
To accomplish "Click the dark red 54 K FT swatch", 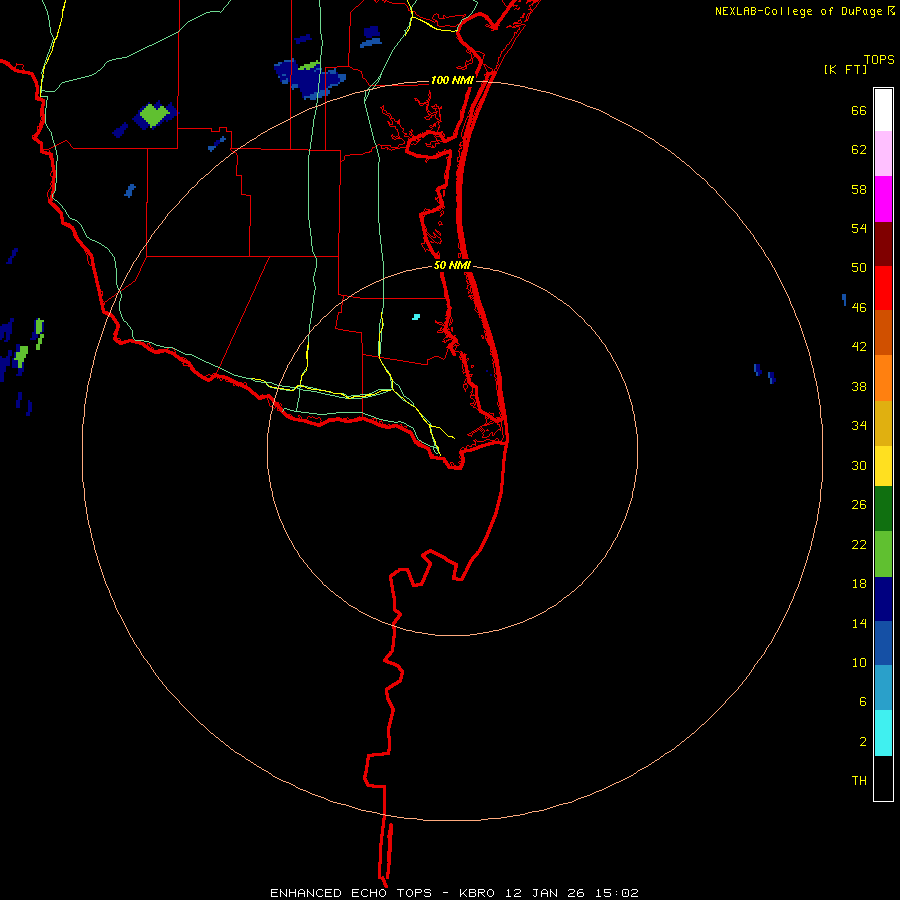I will pos(883,244).
